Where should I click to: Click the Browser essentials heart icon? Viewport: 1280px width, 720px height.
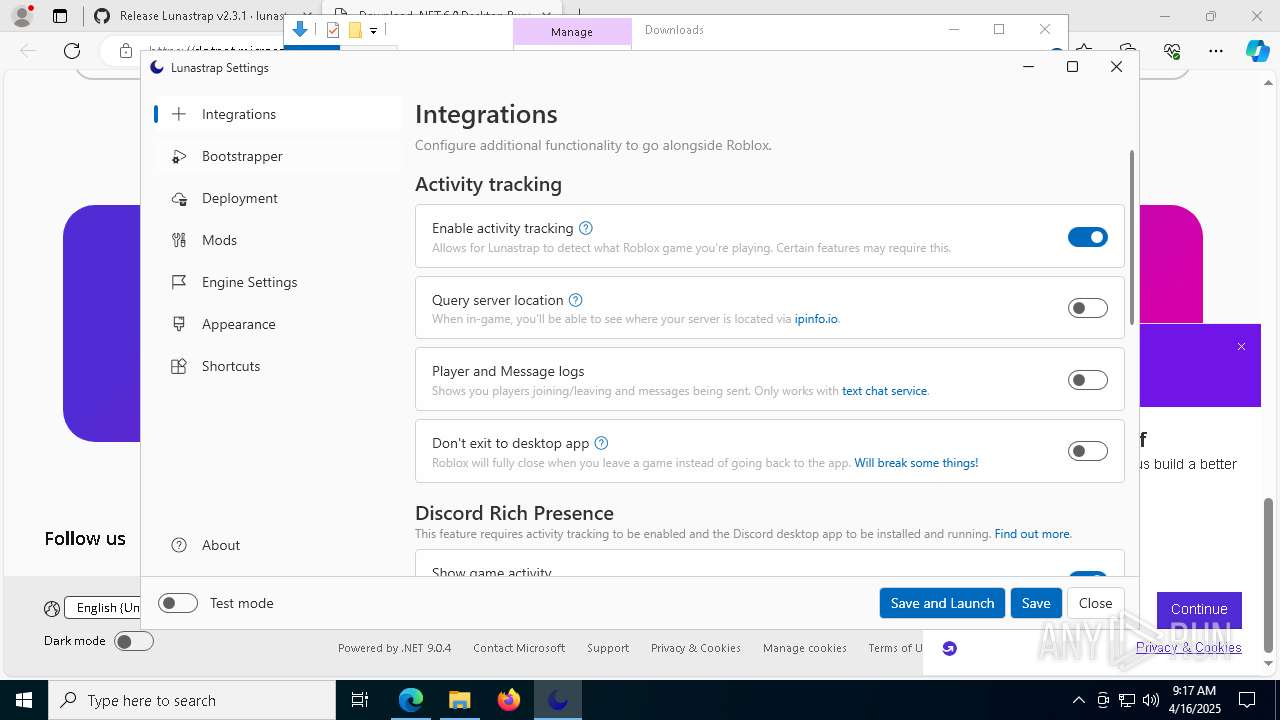point(1172,51)
